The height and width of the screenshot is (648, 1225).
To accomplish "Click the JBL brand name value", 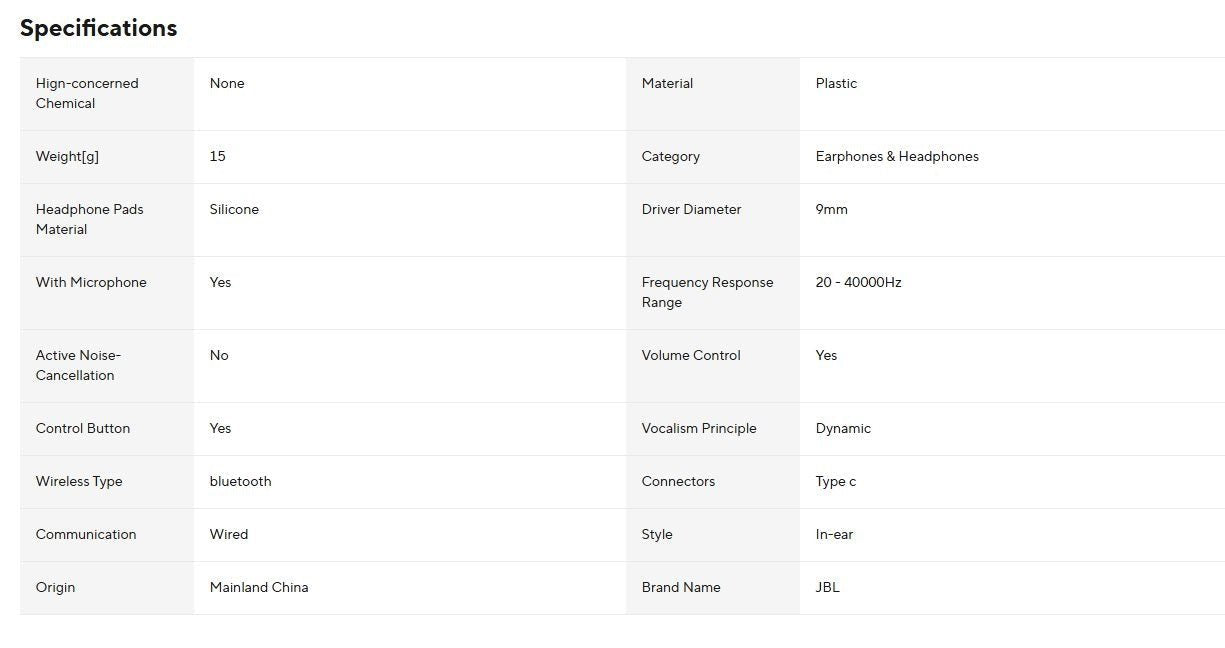I will point(827,587).
